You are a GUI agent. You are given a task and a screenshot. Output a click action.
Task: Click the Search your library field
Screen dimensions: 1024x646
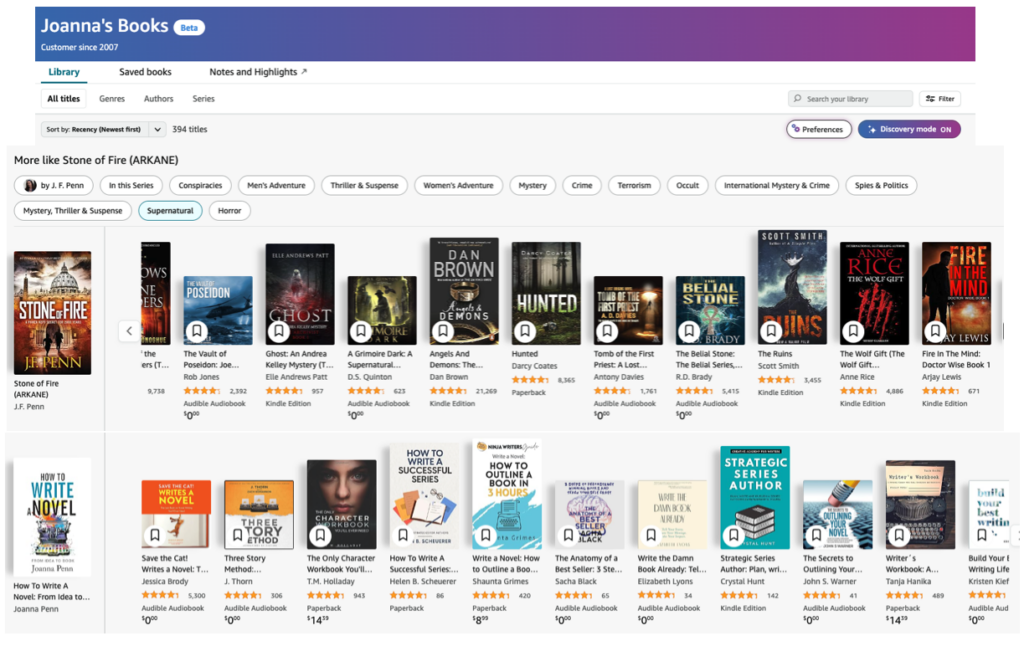pos(850,99)
